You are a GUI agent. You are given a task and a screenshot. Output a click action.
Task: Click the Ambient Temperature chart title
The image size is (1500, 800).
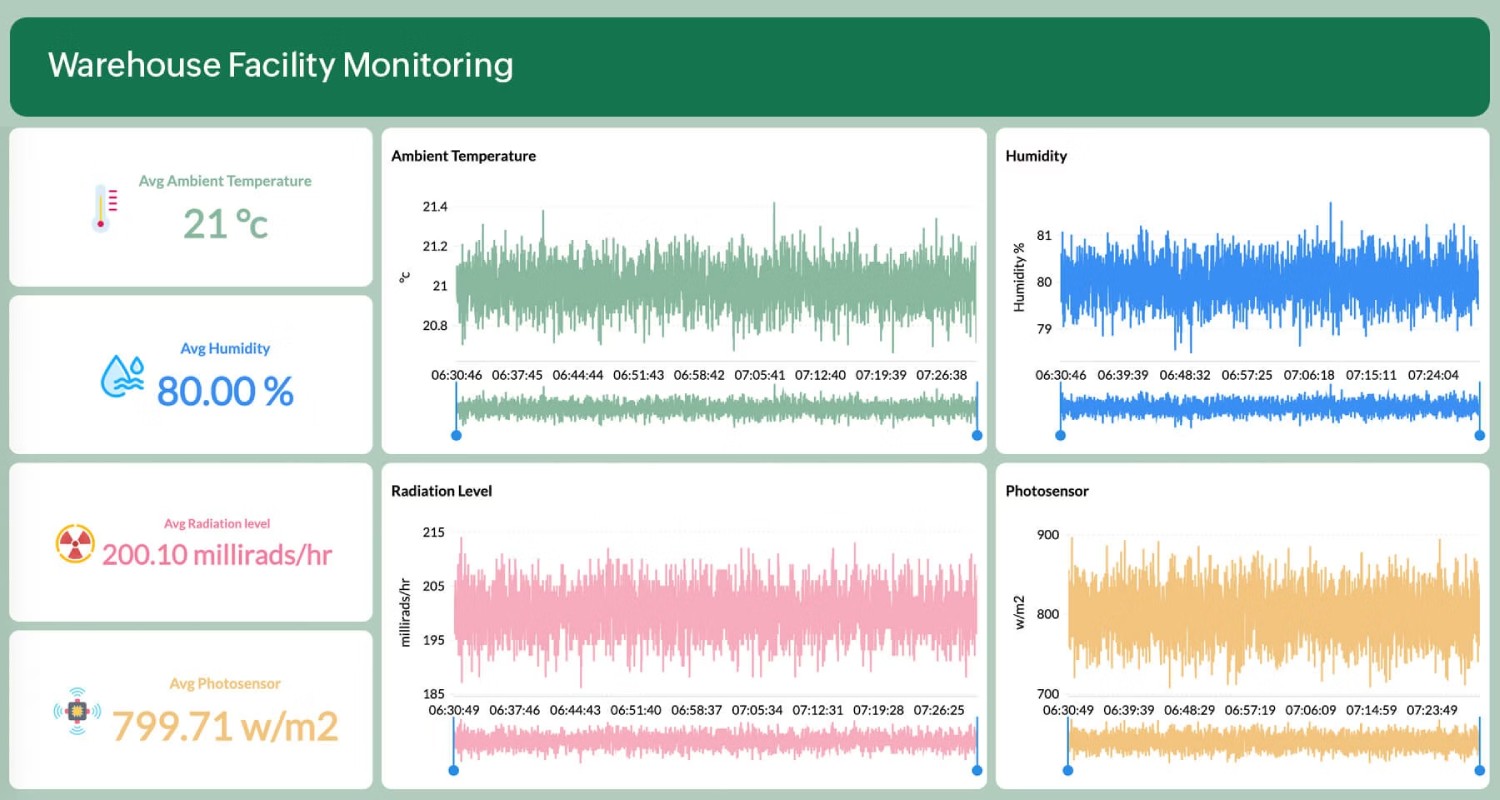(463, 156)
